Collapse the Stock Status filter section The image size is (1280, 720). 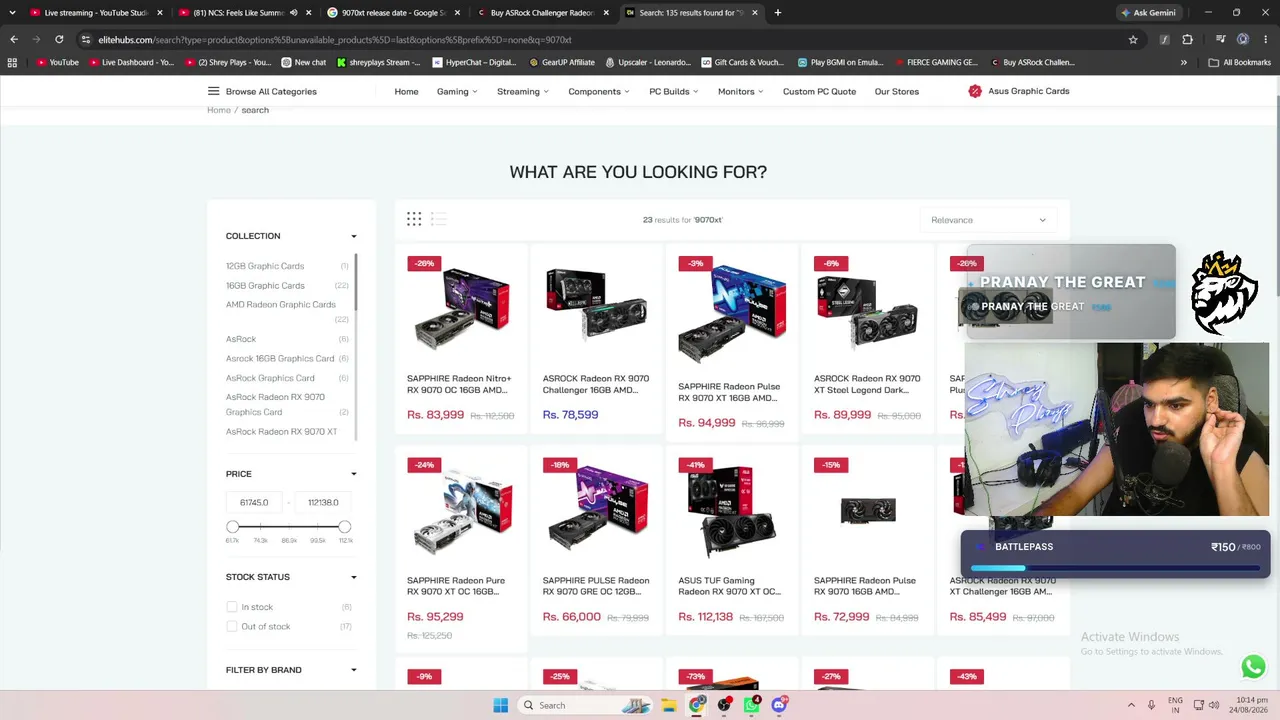[353, 577]
